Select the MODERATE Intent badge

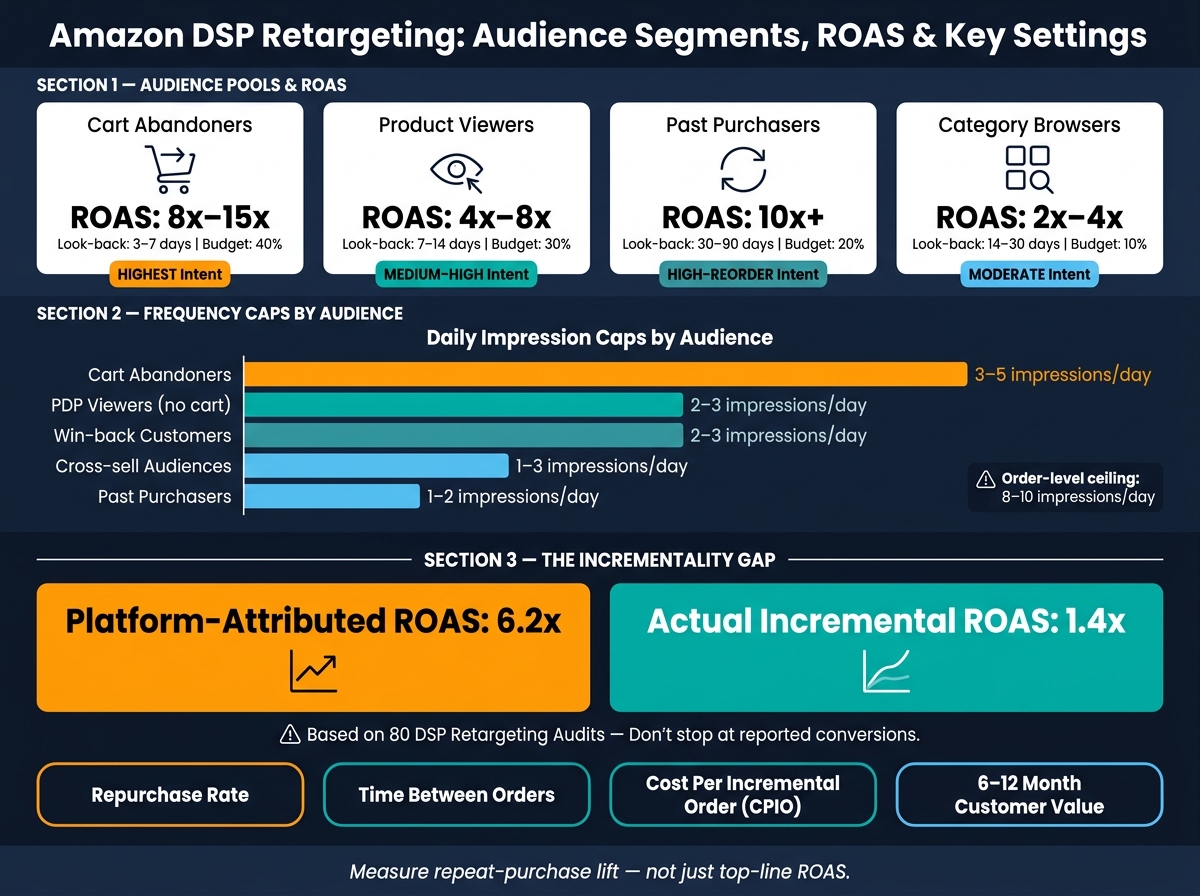[x=1030, y=274]
